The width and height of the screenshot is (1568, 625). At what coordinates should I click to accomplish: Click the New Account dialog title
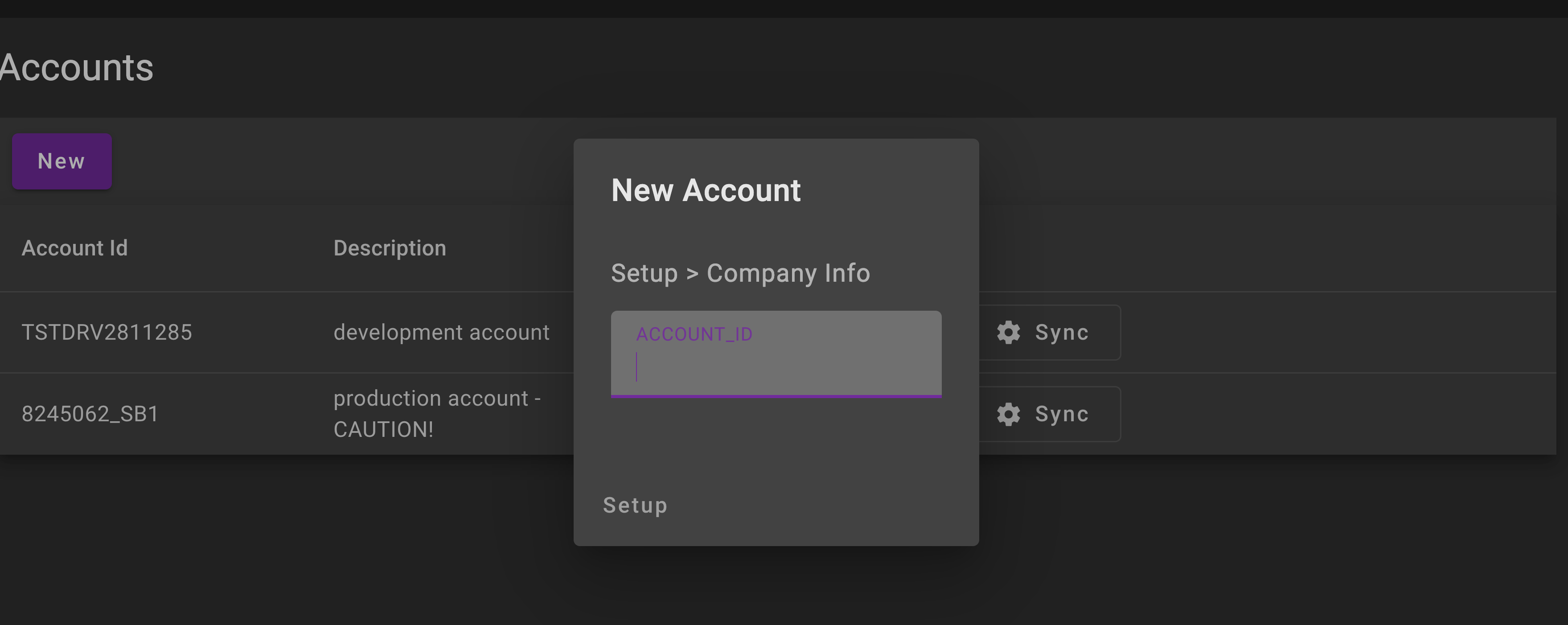pyautogui.click(x=706, y=190)
